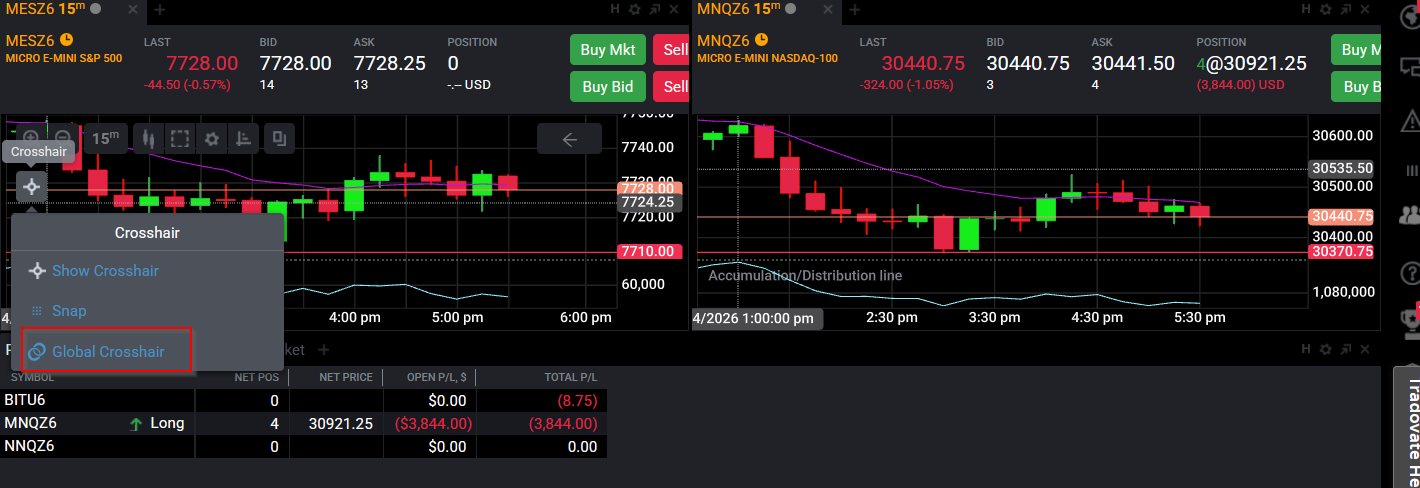Open MESZ6 symbol selector in quote header
Viewport: 1420px width, 488px height.
coord(31,41)
